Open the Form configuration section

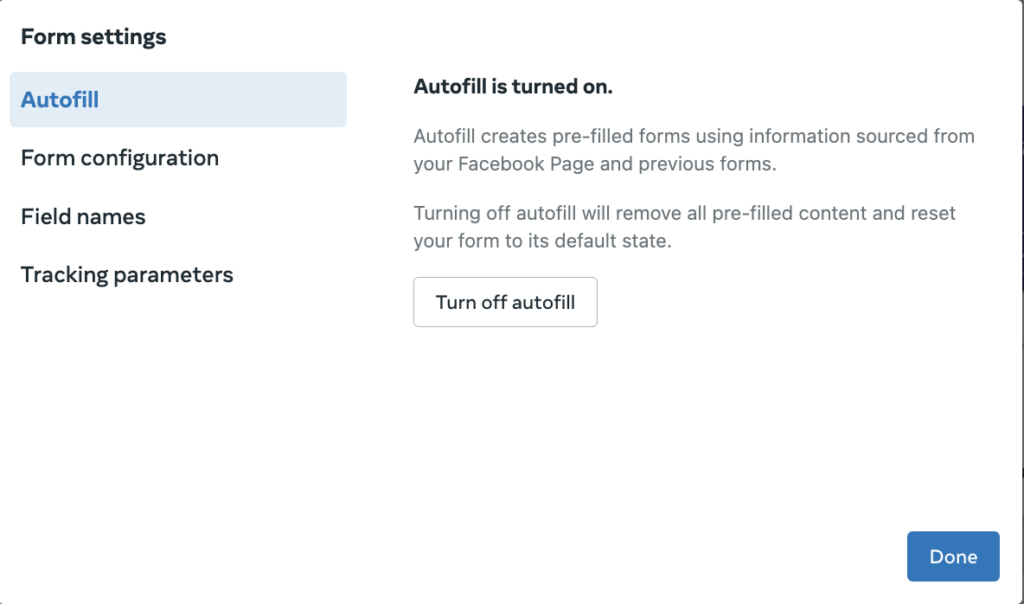[x=120, y=158]
